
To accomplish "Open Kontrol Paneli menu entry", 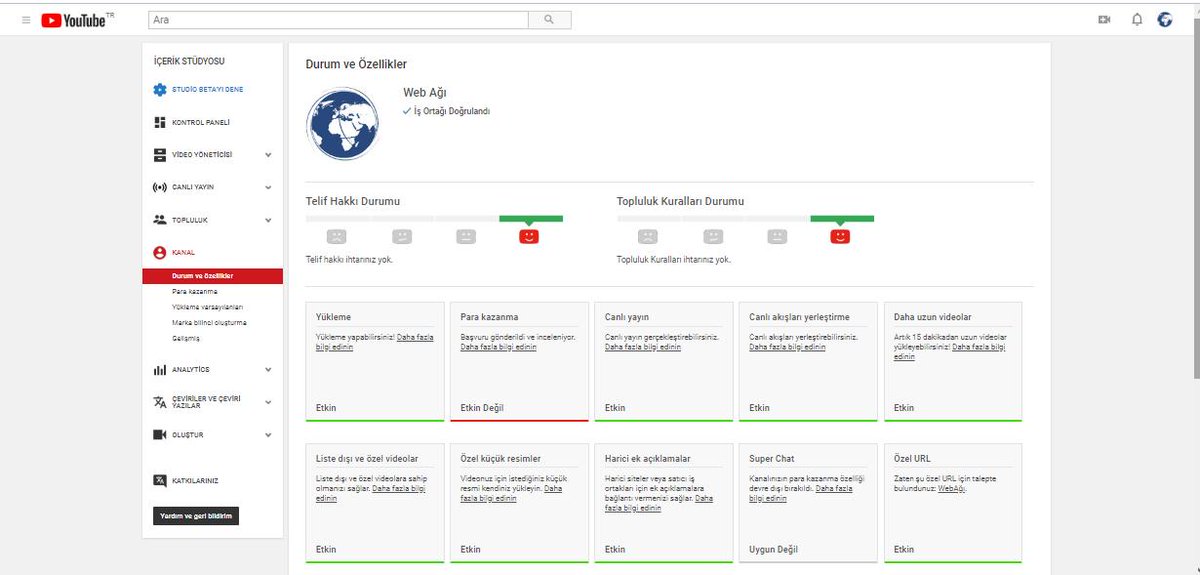I will [x=201, y=123].
